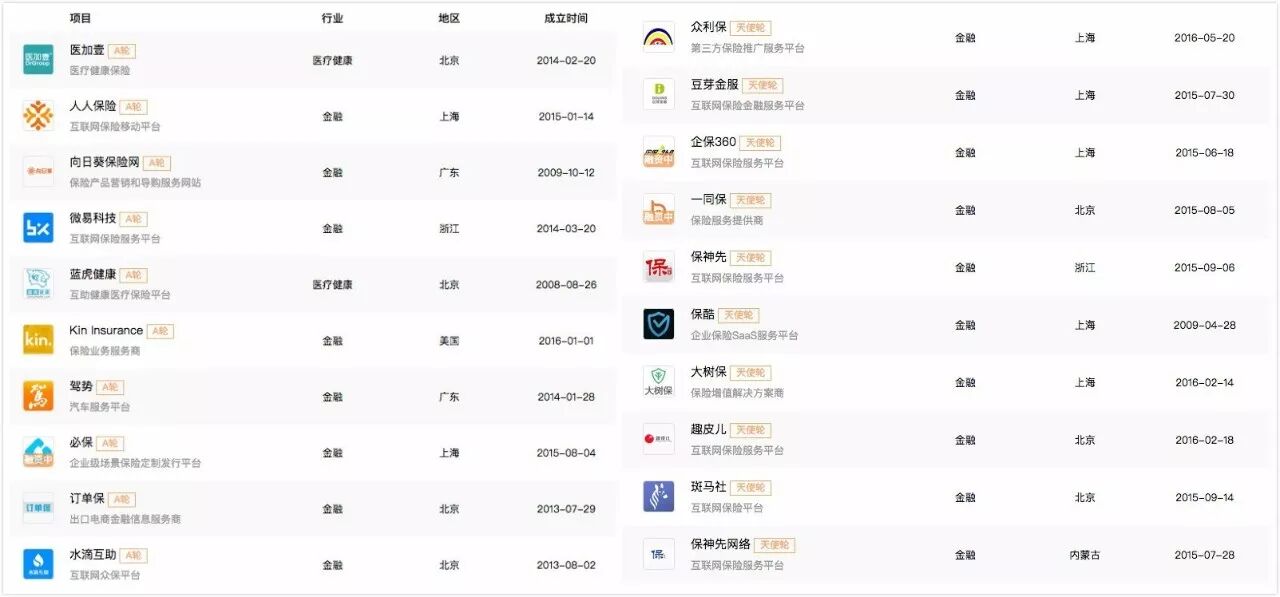This screenshot has height=597, width=1280.
Task: Click the 众利保 logo
Action: (658, 37)
